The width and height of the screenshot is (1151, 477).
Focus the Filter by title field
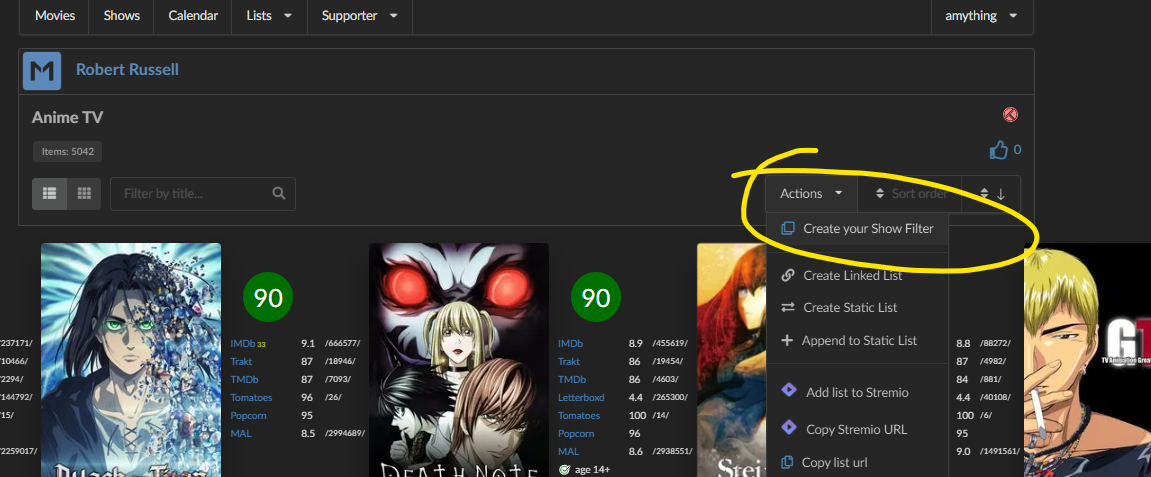point(203,194)
